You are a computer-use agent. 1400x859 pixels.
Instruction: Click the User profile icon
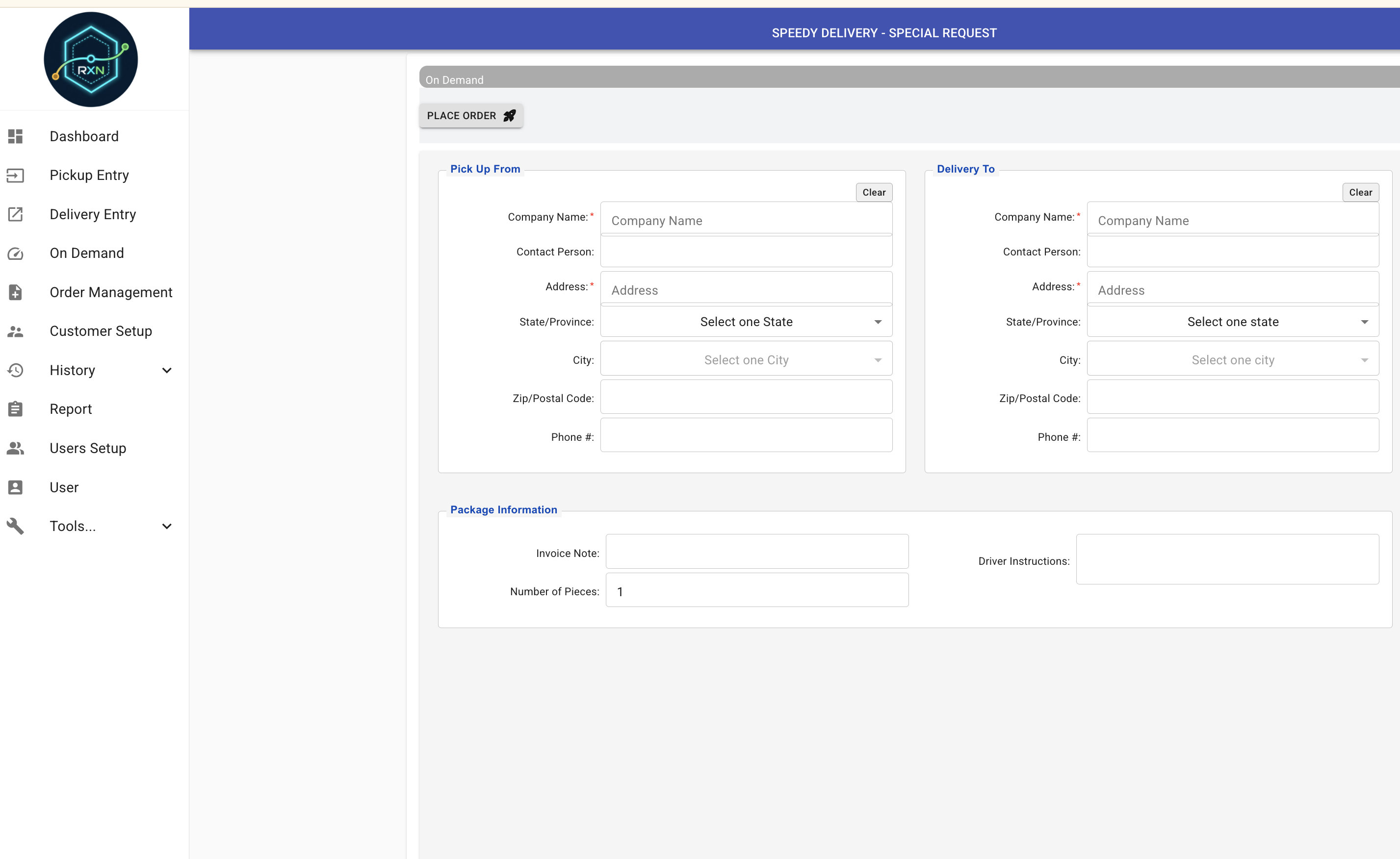15,487
